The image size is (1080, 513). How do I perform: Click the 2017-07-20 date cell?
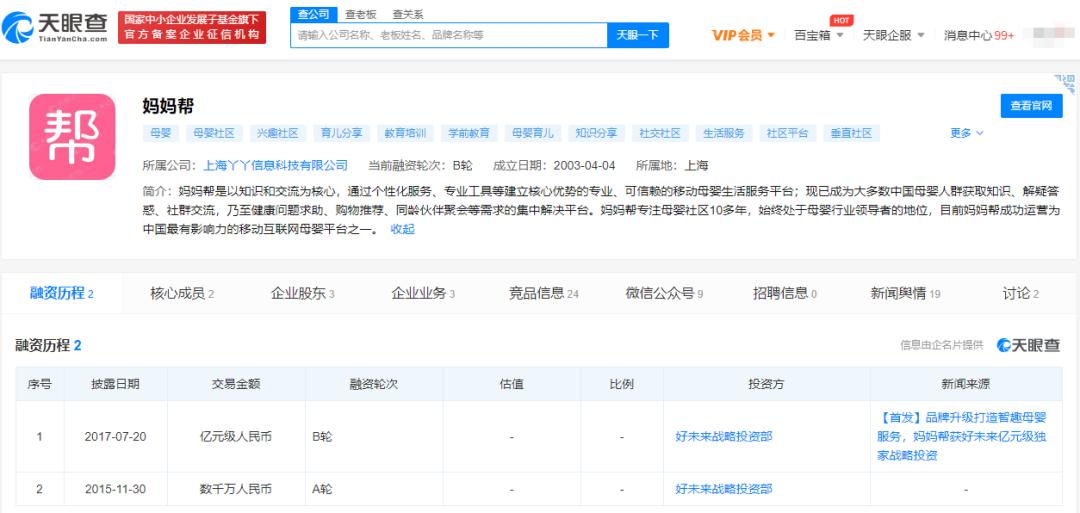click(116, 437)
